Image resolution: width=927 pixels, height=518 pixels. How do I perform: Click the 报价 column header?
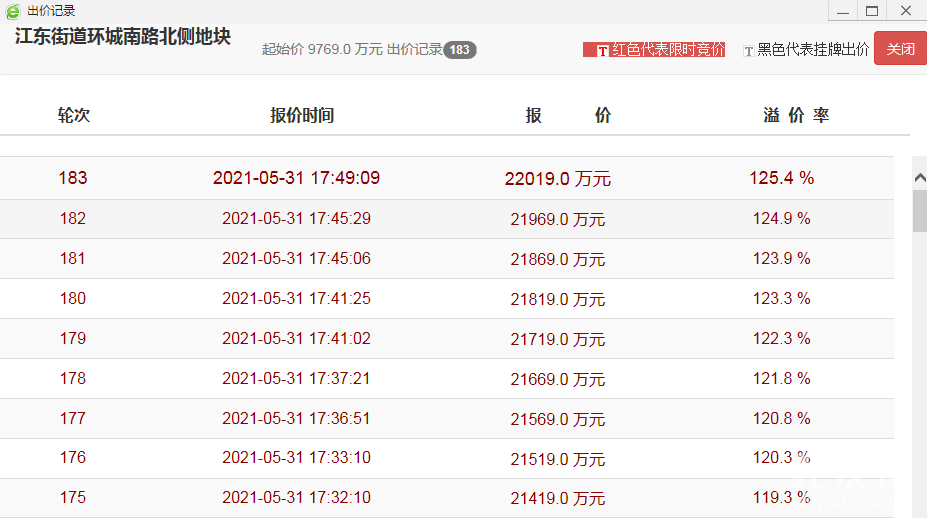(568, 115)
